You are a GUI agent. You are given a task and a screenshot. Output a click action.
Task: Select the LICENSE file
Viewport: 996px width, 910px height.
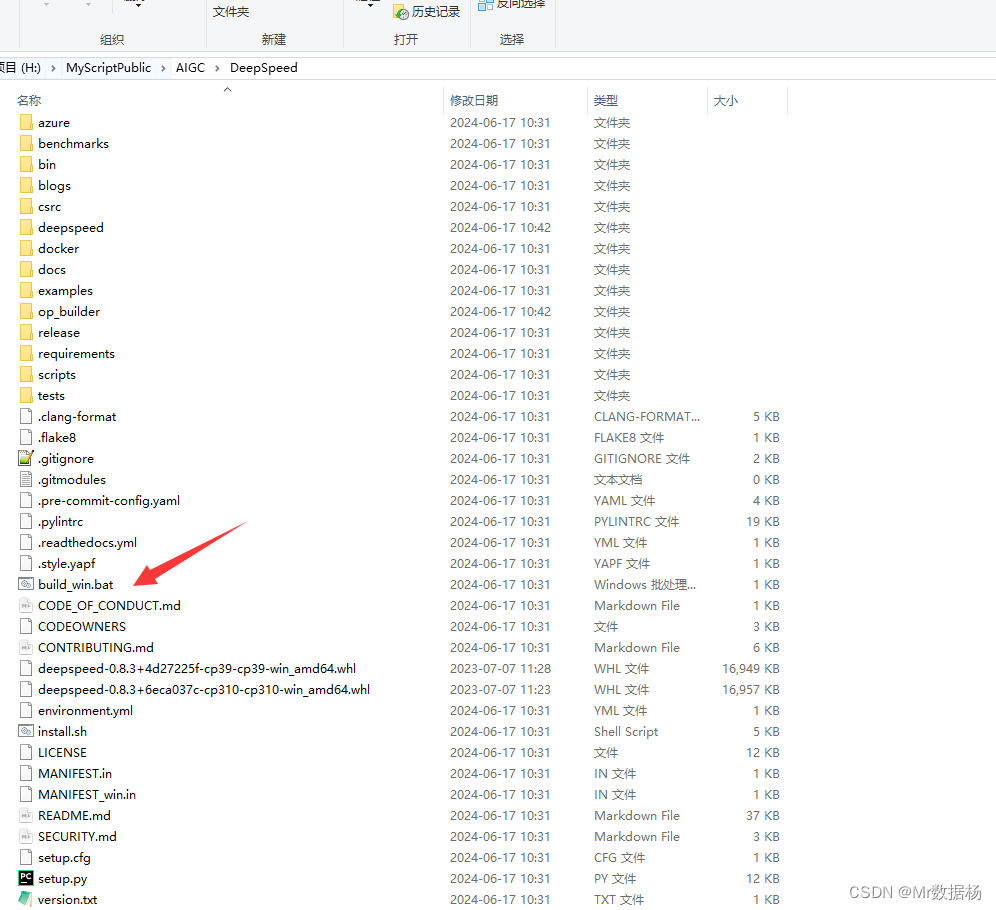58,752
